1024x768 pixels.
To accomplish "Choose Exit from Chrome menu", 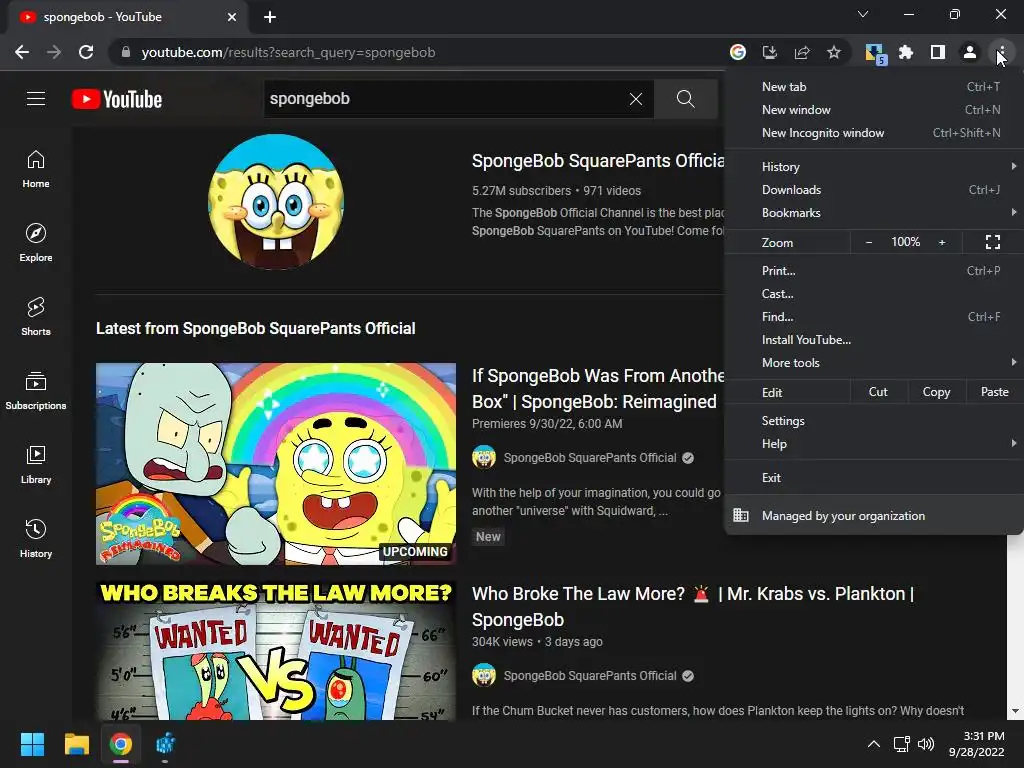I will click(x=873, y=477).
